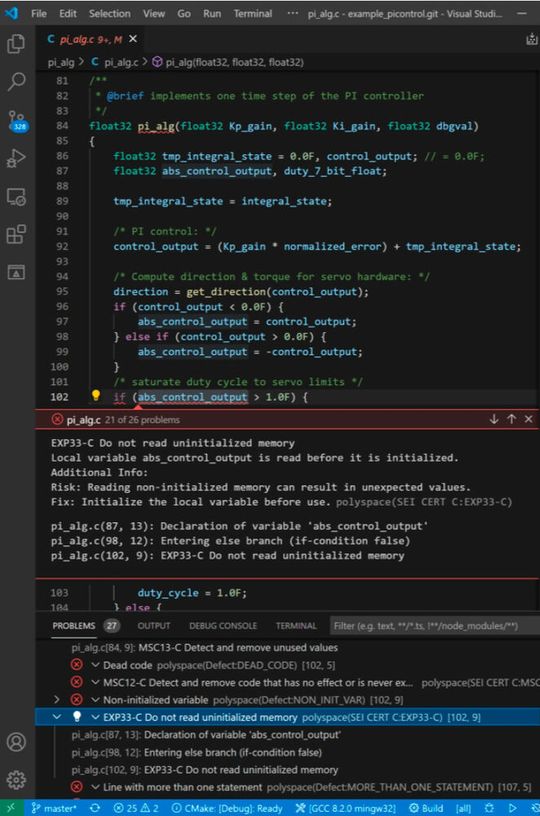540x816 pixels.
Task: Click the synchronize changes icon in status bar
Action: coord(95,808)
